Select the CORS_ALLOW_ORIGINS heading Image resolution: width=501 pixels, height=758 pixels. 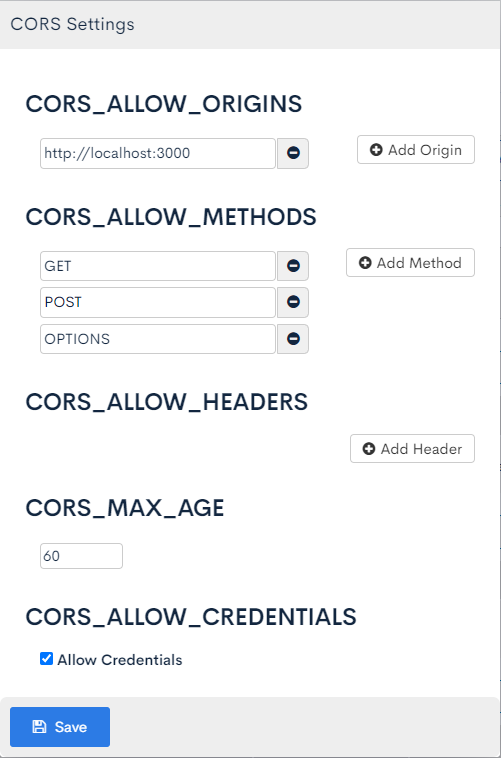[x=164, y=104]
